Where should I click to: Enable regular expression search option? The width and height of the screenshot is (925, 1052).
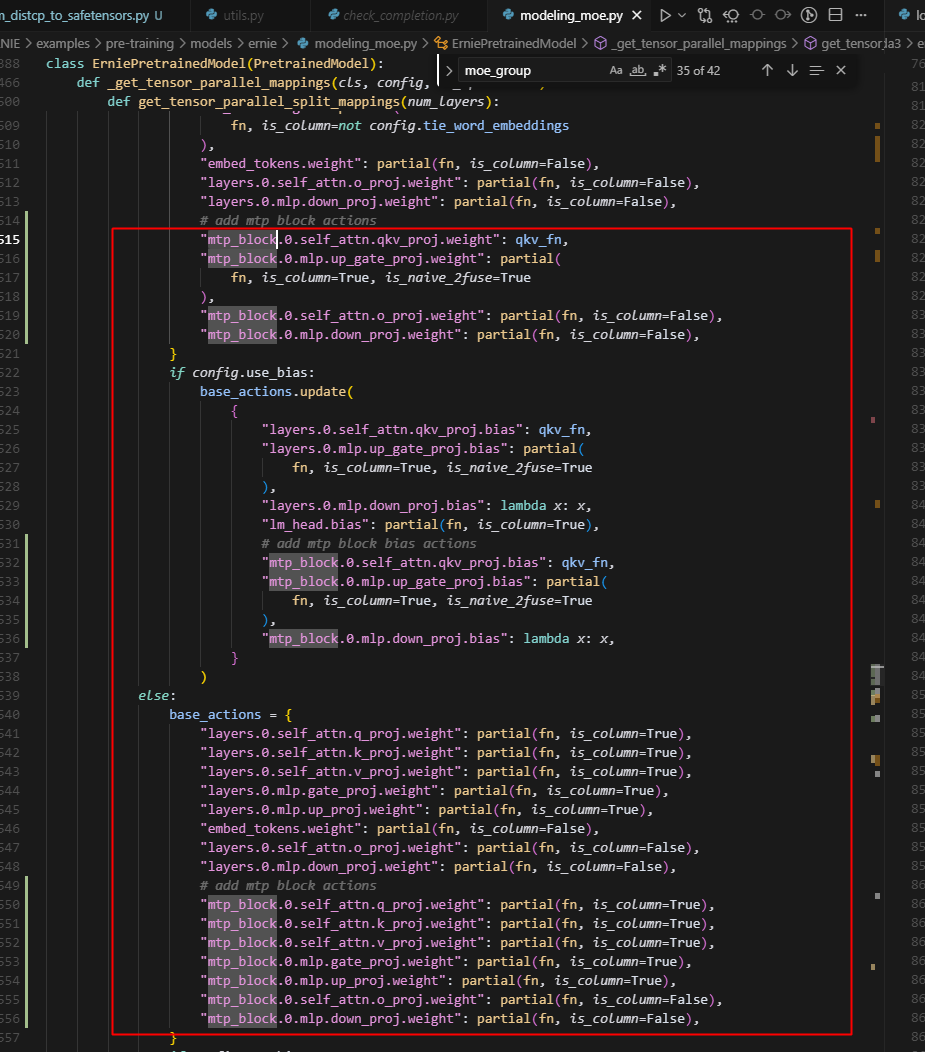click(x=659, y=71)
